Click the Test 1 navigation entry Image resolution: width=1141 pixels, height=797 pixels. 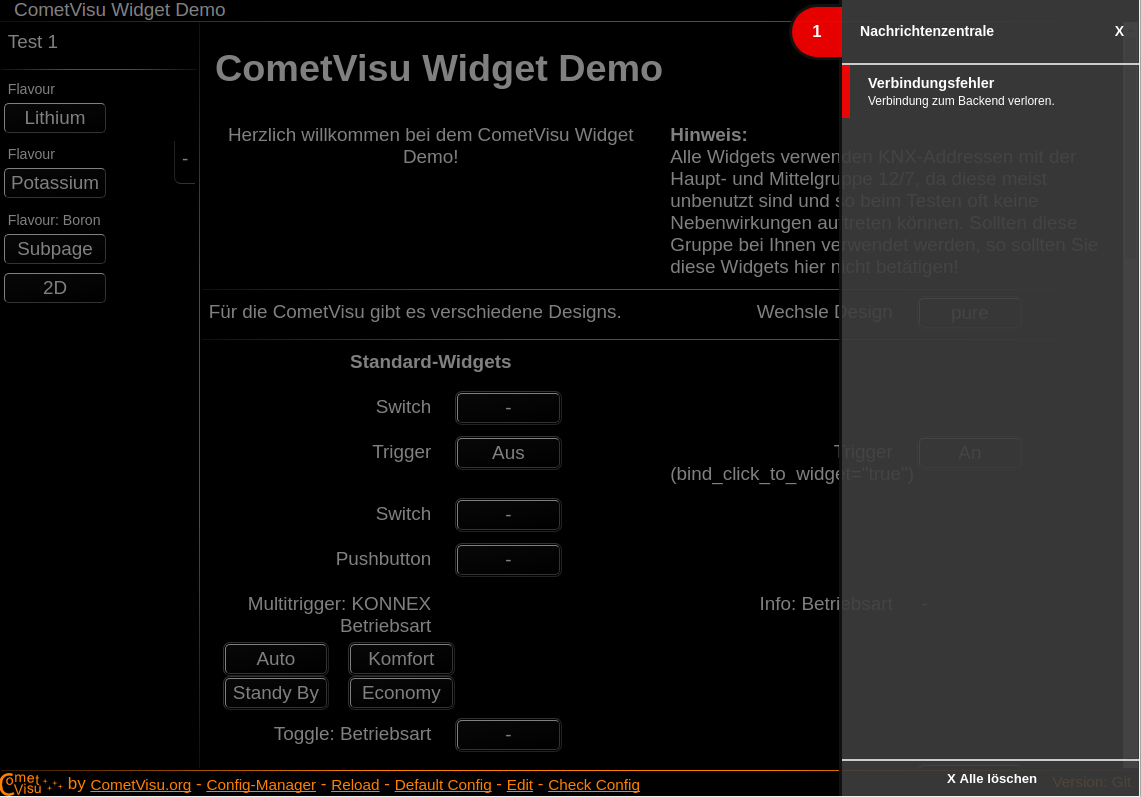[x=33, y=41]
